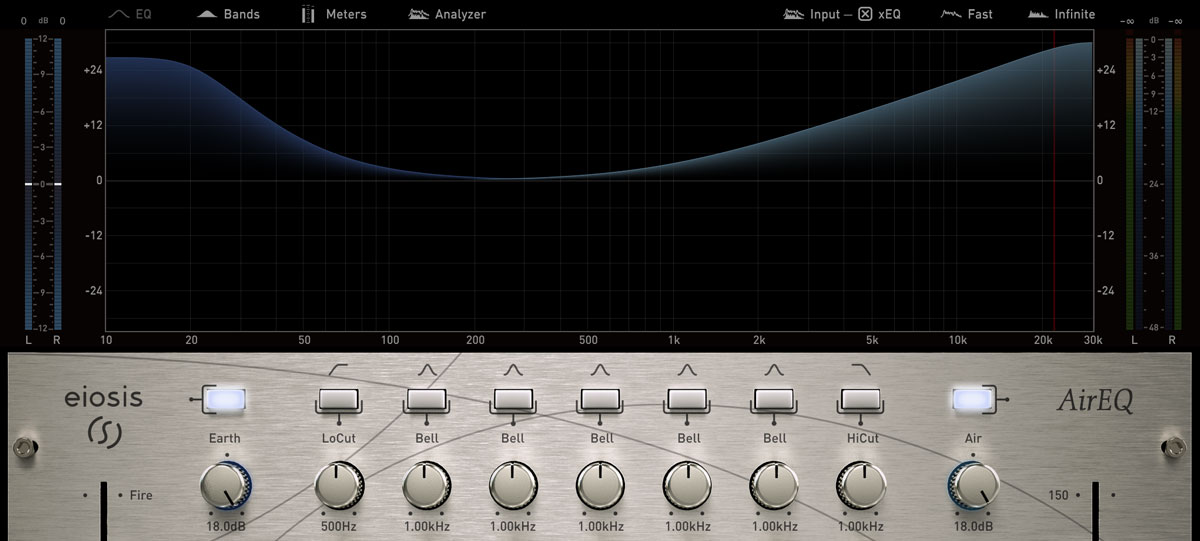
Task: Click the Infinite peak-hold icon
Action: tap(1038, 14)
